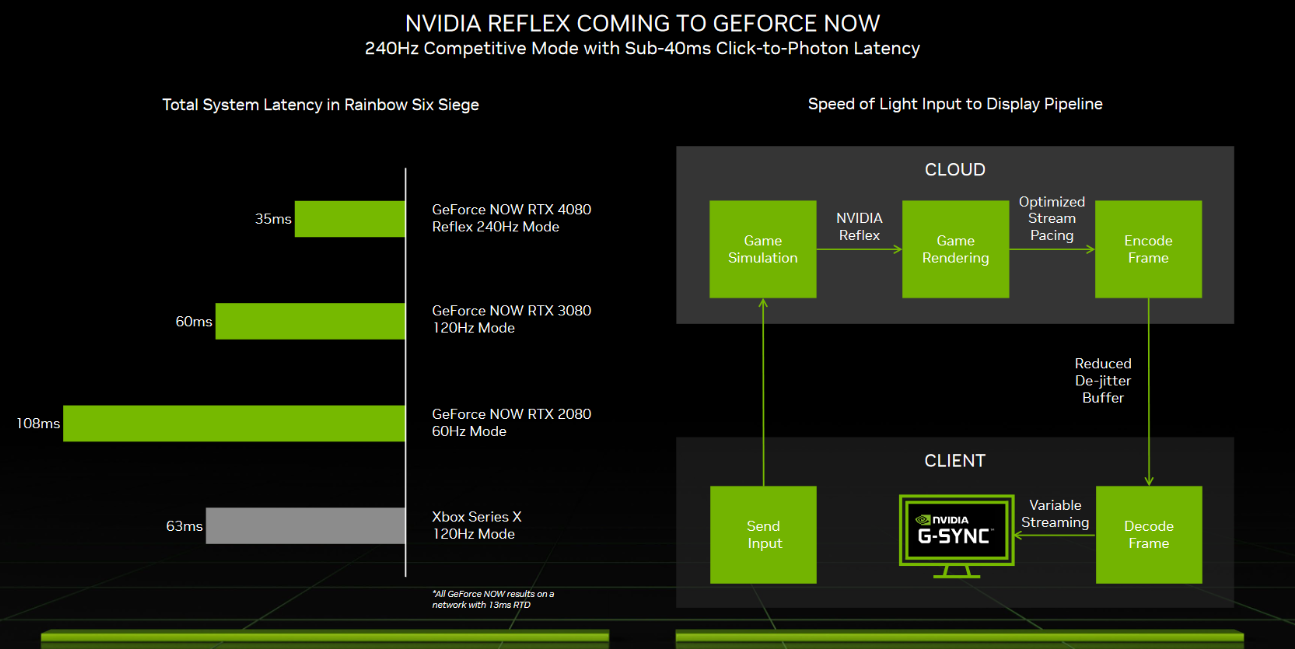Click the "Xbox Series X" label
Image resolution: width=1295 pixels, height=649 pixels.
click(477, 517)
